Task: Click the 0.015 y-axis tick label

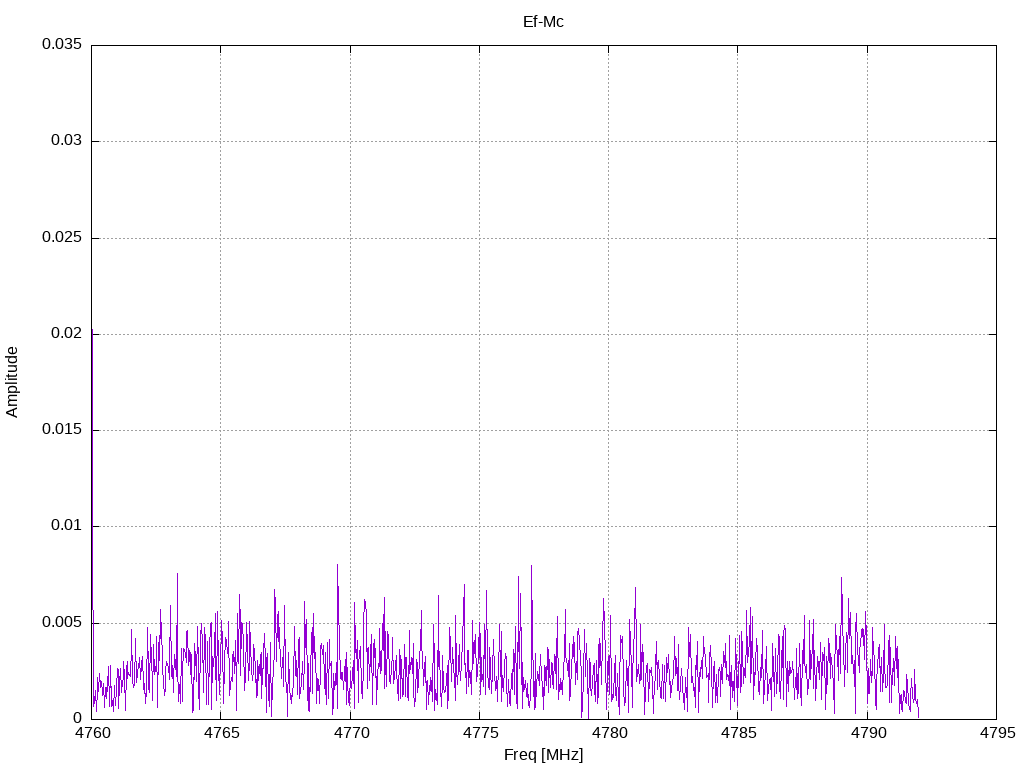Action: [x=61, y=430]
